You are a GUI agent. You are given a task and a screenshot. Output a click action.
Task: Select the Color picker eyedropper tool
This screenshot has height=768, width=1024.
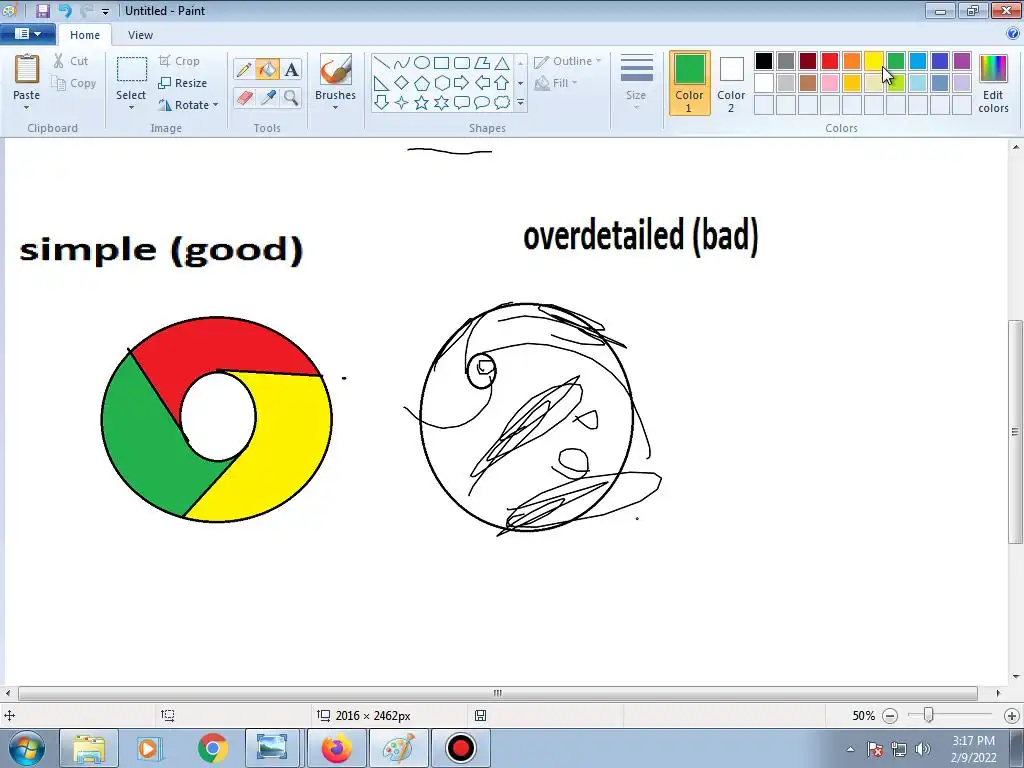(268, 98)
